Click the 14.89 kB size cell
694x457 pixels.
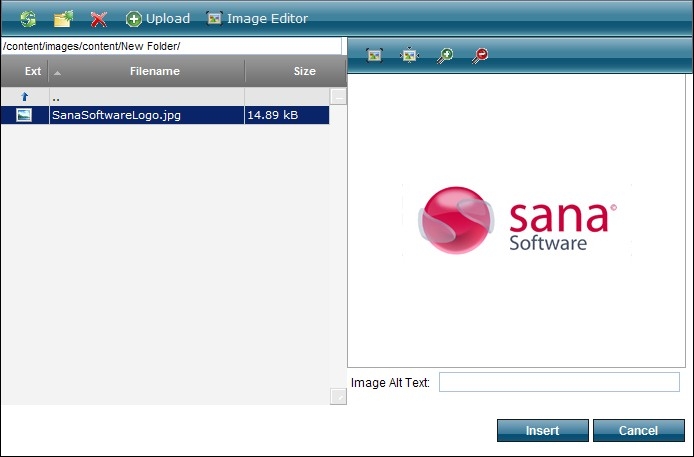[x=286, y=115]
